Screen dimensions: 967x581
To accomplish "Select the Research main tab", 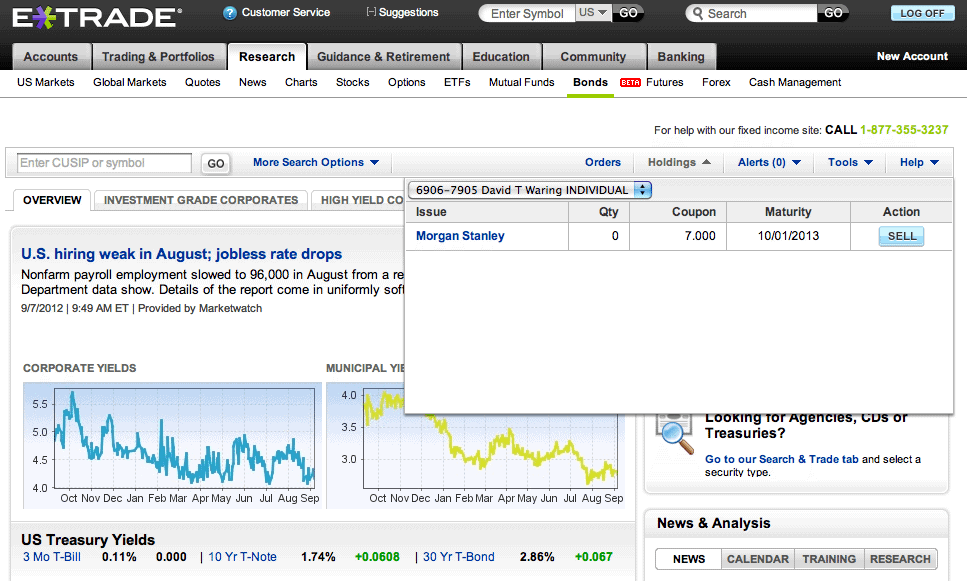I will 267,57.
